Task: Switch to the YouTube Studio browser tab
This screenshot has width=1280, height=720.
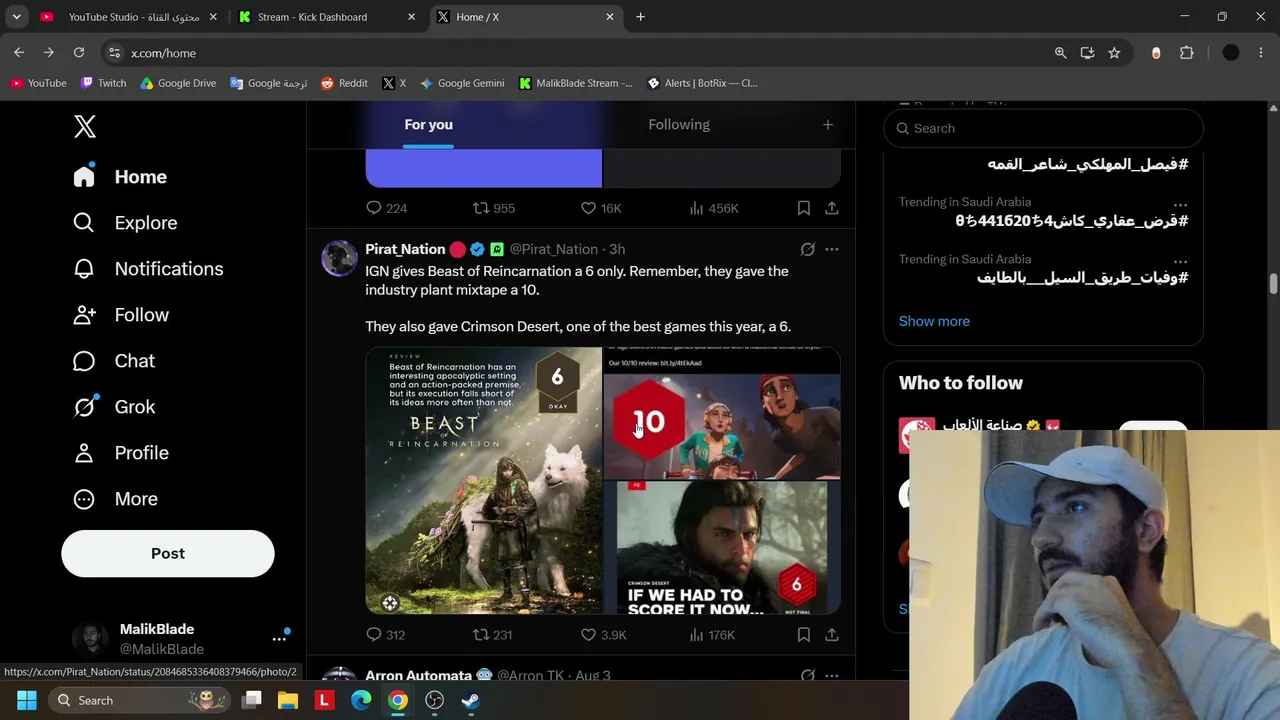Action: coord(129,17)
